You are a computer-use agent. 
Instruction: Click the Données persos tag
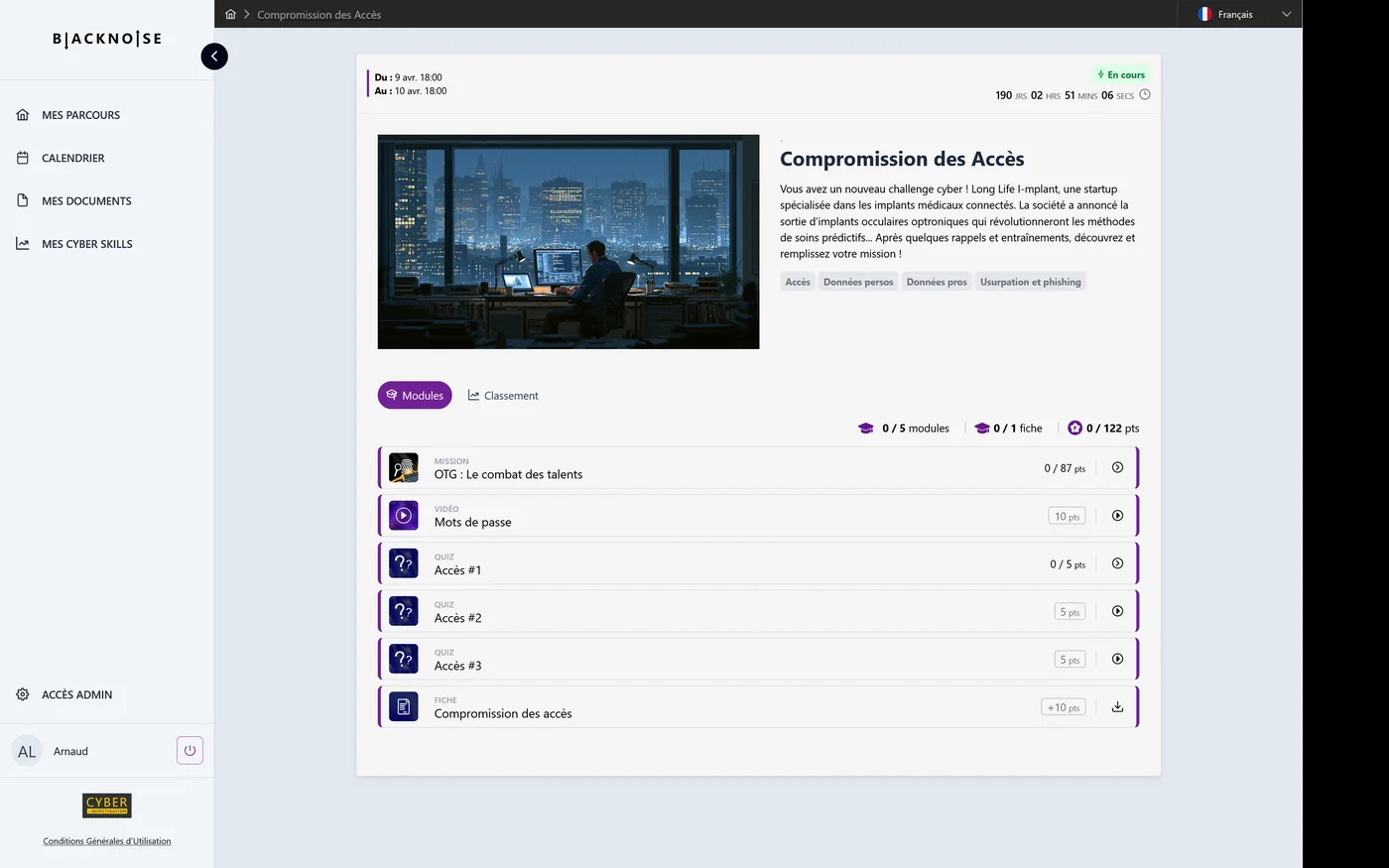point(858,282)
